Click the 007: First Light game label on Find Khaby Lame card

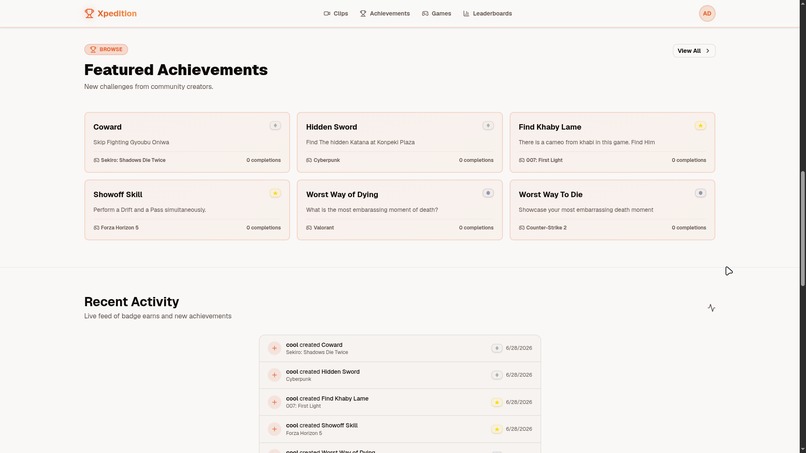540,160
